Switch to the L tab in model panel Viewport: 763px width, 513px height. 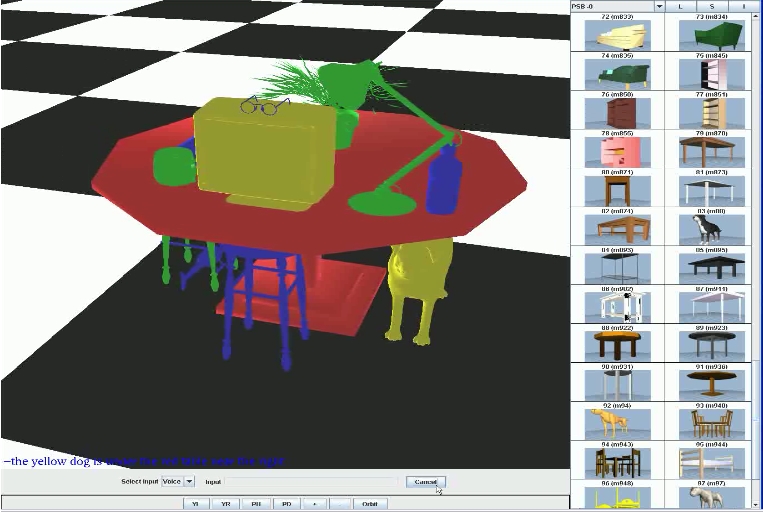(680, 6)
